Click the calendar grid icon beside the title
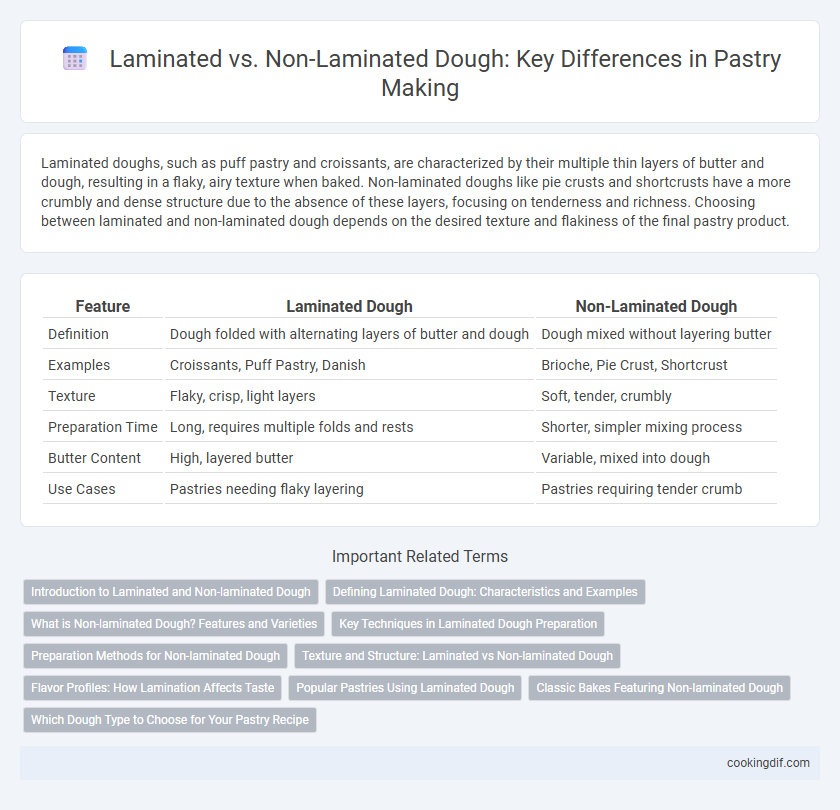Image resolution: width=840 pixels, height=810 pixels. (74, 58)
